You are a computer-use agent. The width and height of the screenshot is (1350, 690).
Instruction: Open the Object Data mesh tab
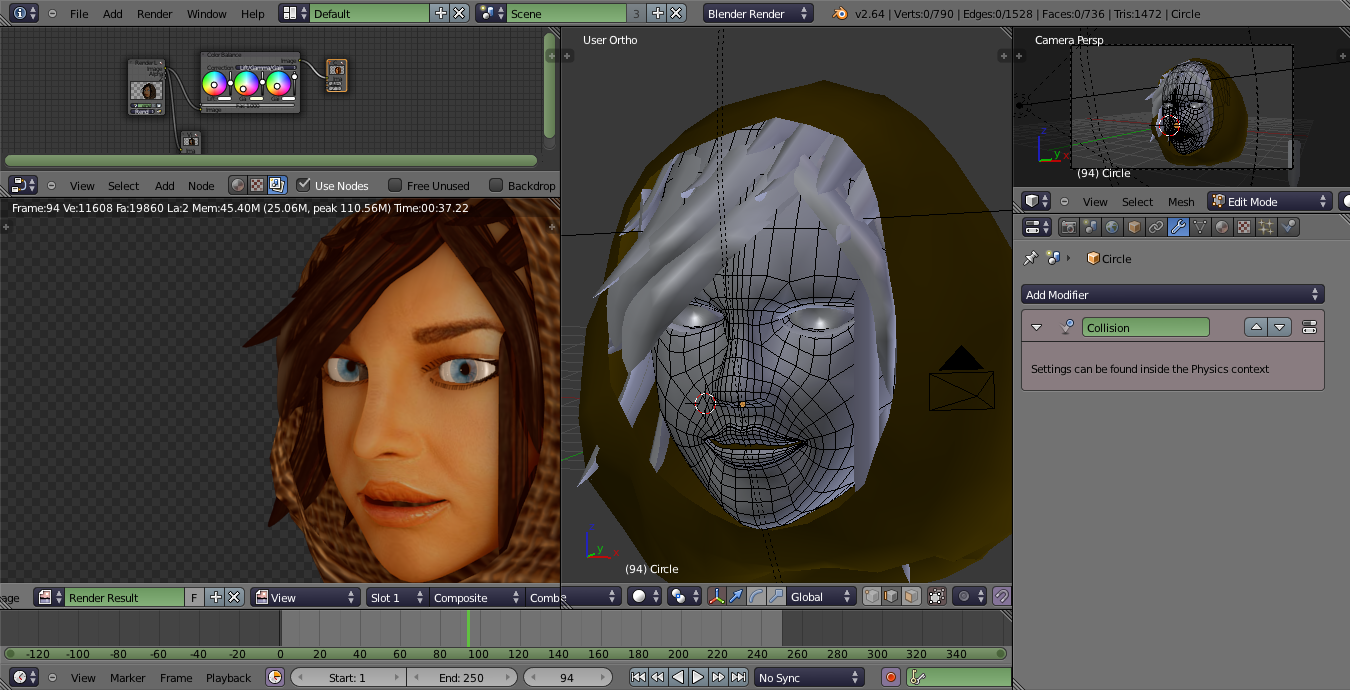(1200, 227)
